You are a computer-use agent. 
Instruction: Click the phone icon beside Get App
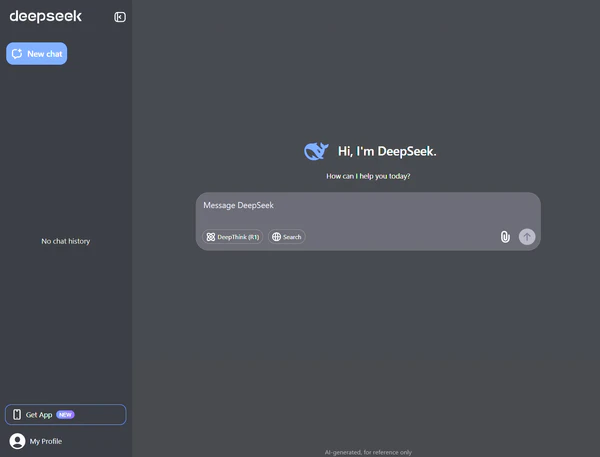17,414
